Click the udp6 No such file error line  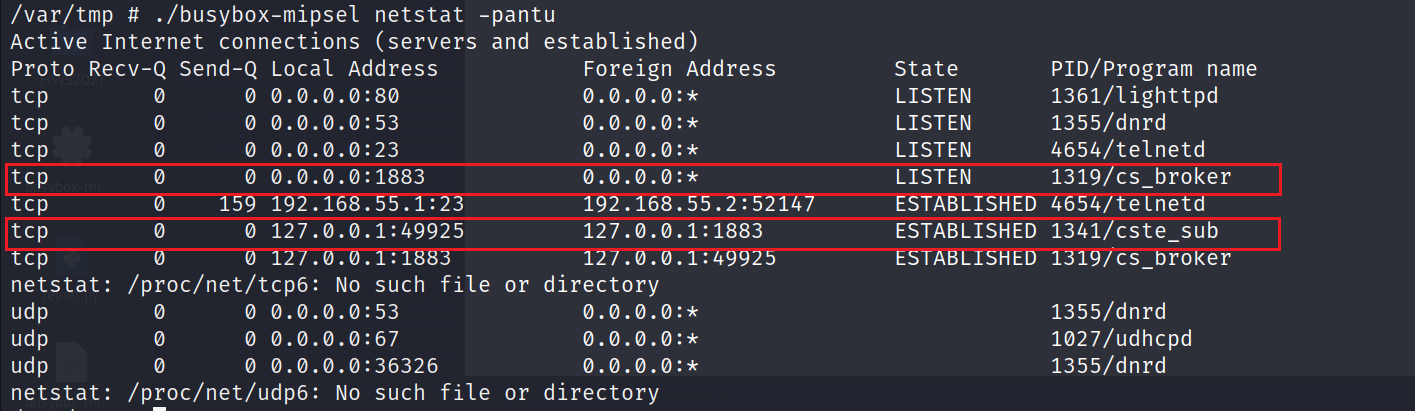coord(335,393)
